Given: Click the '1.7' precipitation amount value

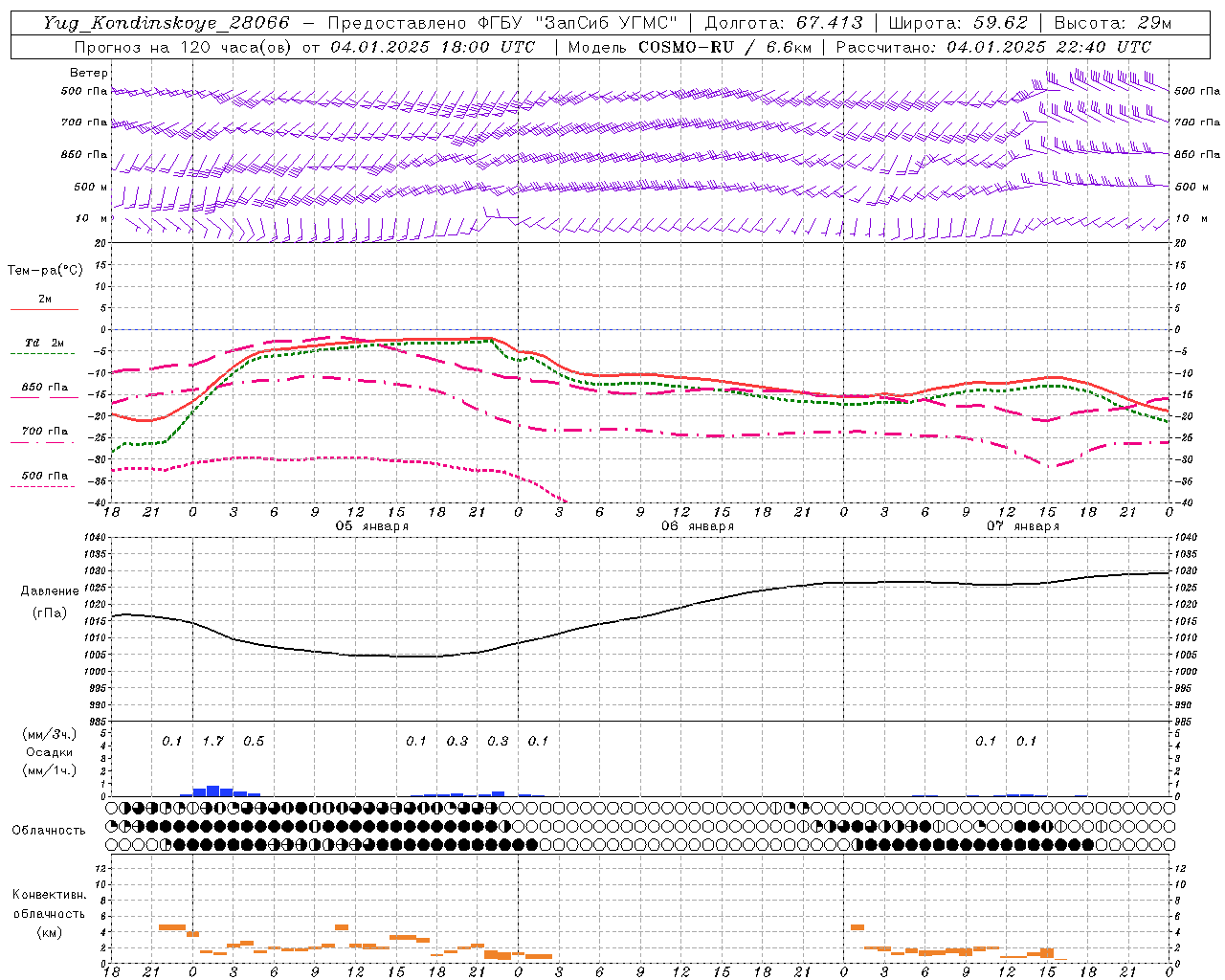Looking at the screenshot, I should (x=212, y=741).
